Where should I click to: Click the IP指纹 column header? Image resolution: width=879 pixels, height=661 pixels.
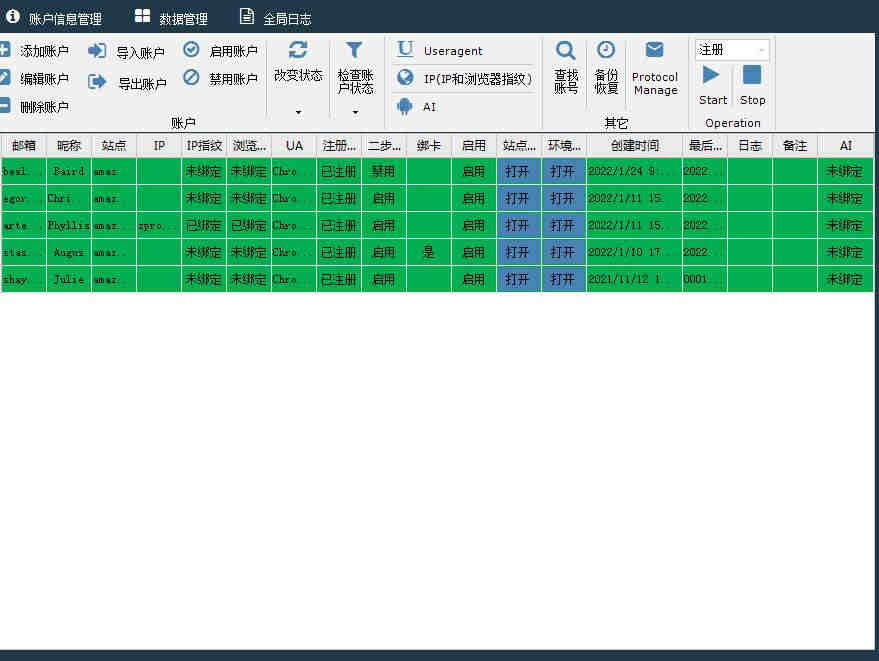click(x=204, y=146)
